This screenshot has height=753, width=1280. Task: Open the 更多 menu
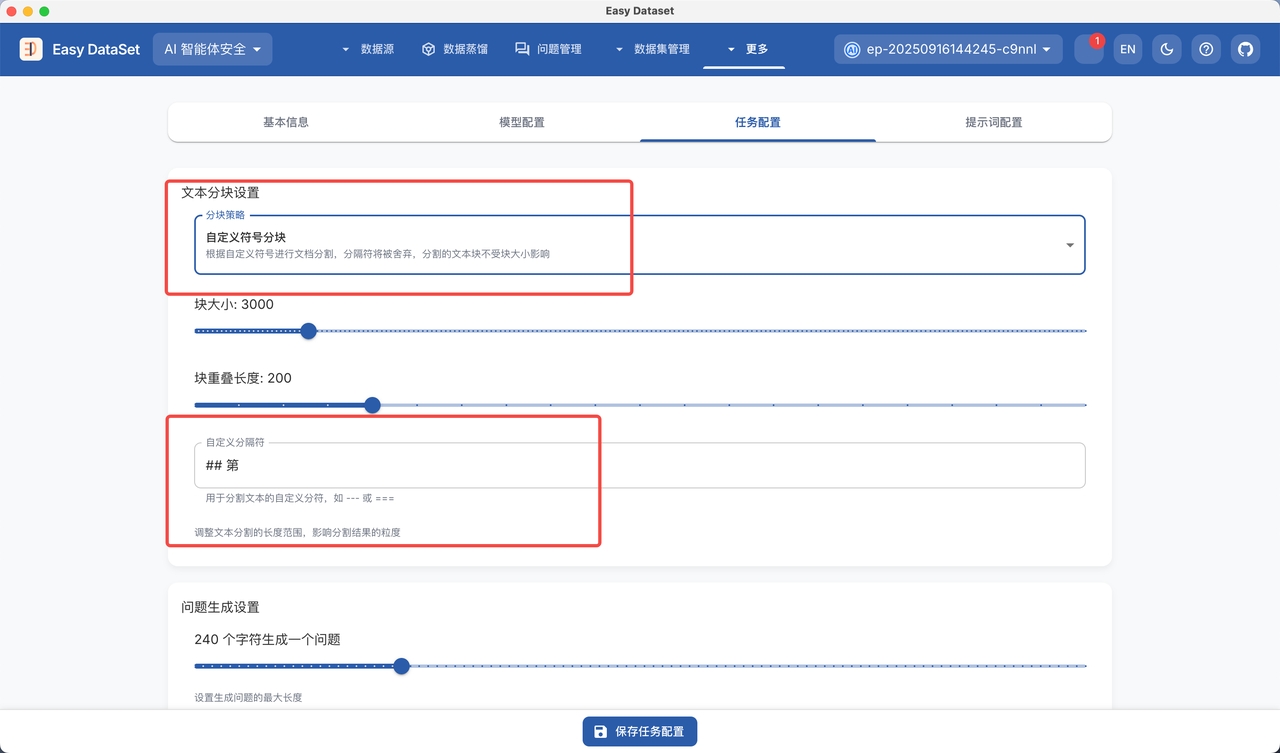coord(746,49)
